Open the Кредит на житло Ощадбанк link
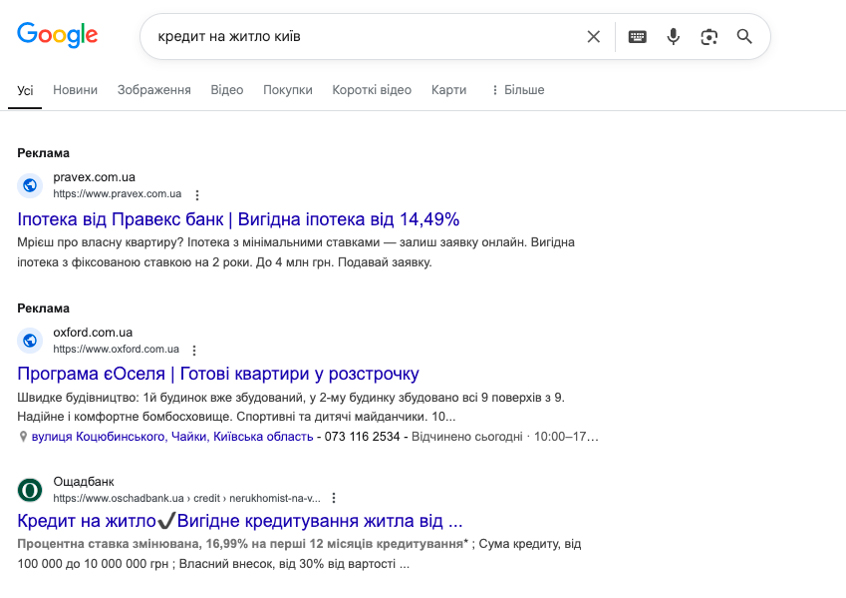 [x=240, y=521]
